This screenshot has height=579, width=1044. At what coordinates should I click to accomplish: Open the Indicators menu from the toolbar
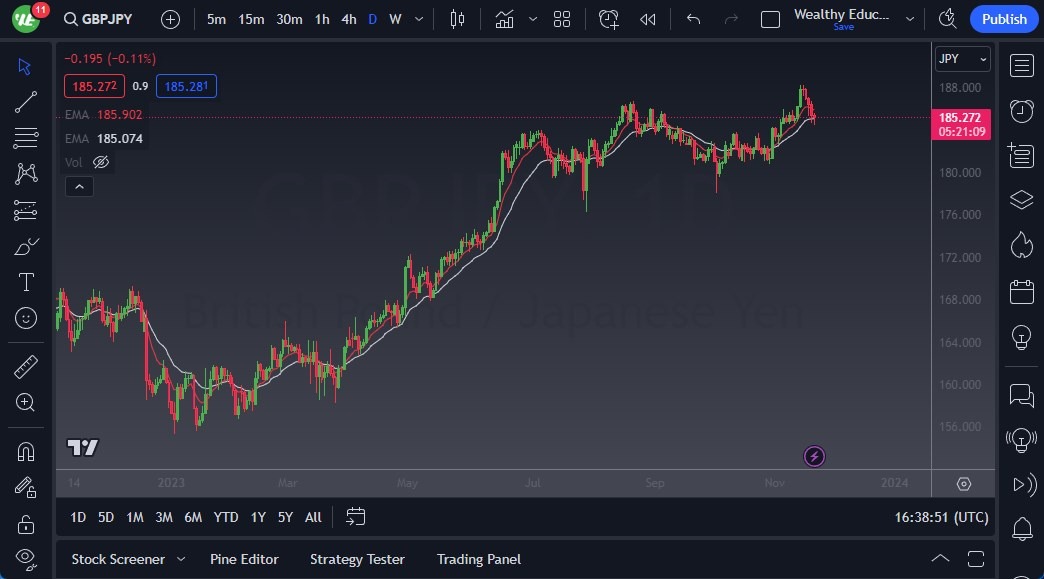504,18
